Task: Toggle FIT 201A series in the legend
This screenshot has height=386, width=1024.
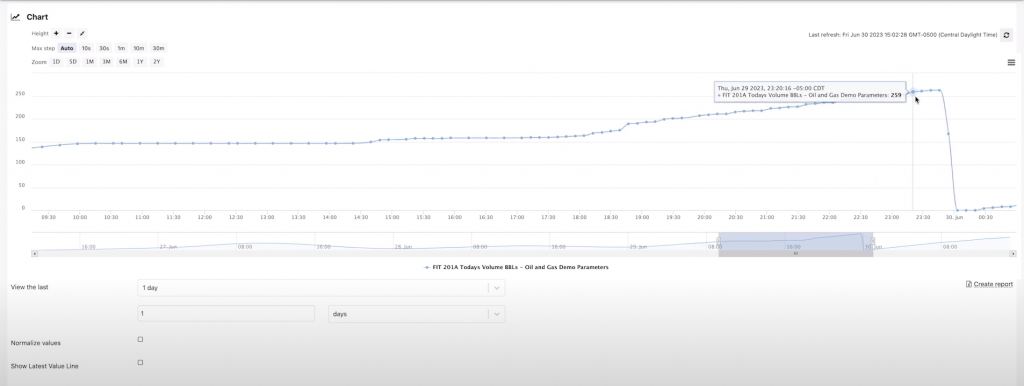Action: [517, 267]
